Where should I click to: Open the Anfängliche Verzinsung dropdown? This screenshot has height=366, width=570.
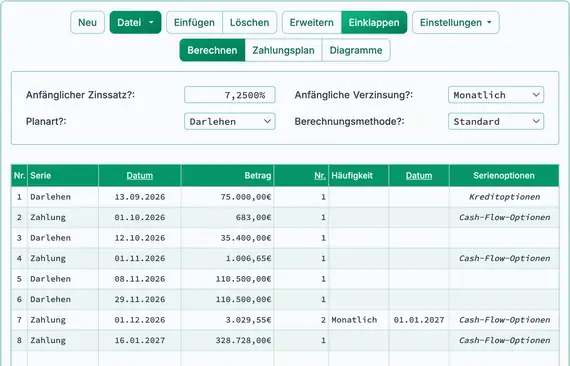(x=496, y=95)
